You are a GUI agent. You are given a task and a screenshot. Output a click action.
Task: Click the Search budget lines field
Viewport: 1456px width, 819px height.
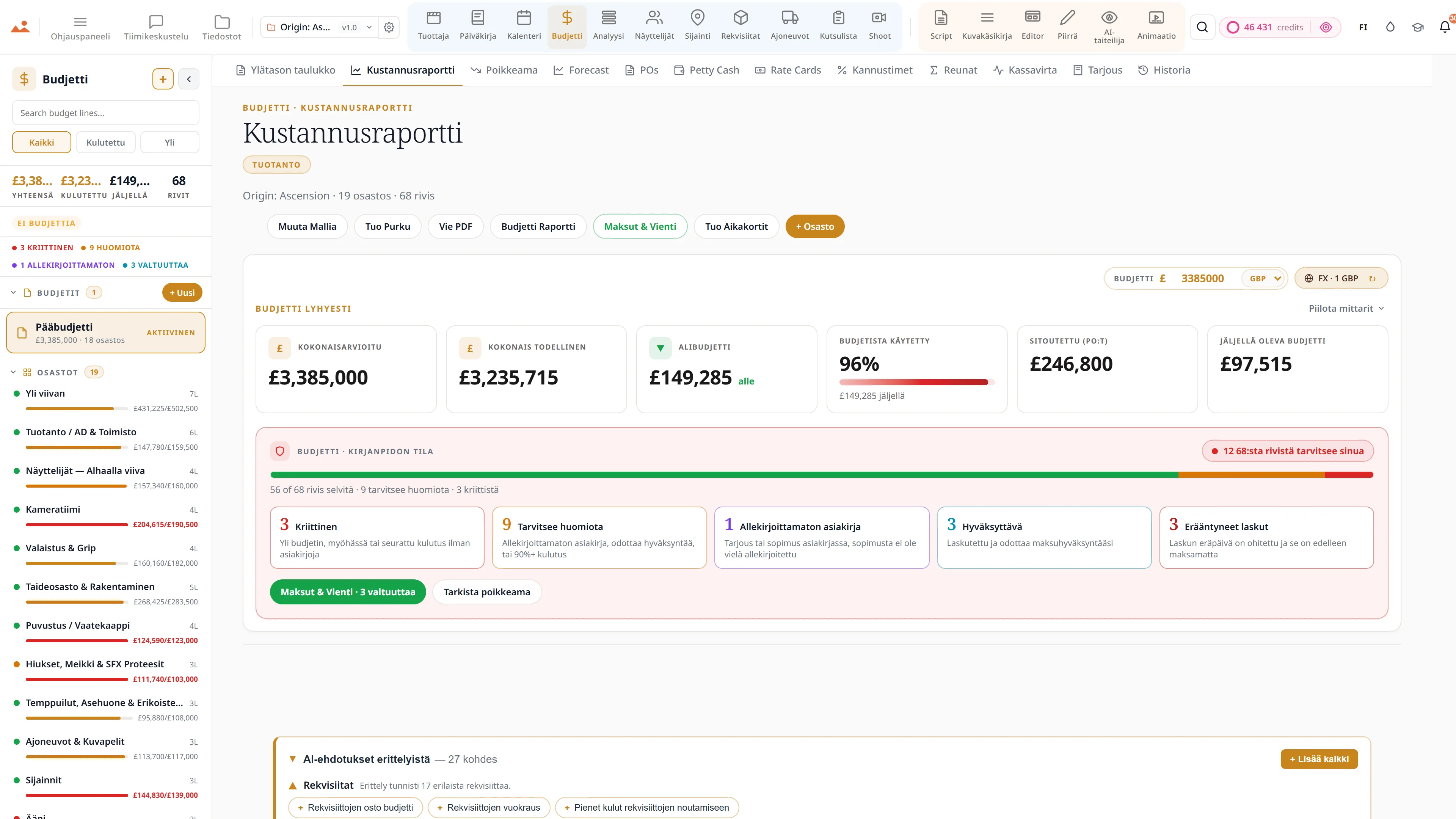(106, 113)
